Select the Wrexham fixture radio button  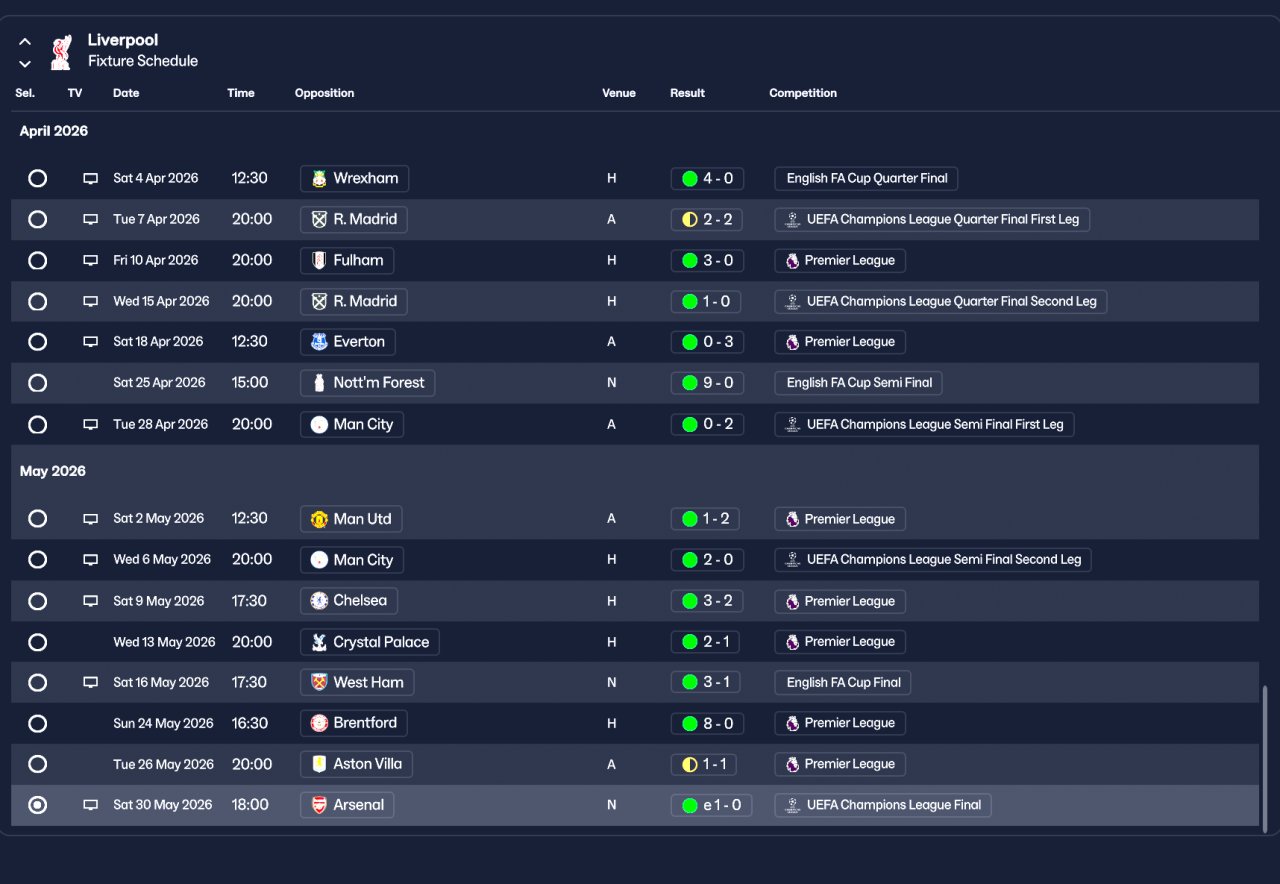(37, 179)
